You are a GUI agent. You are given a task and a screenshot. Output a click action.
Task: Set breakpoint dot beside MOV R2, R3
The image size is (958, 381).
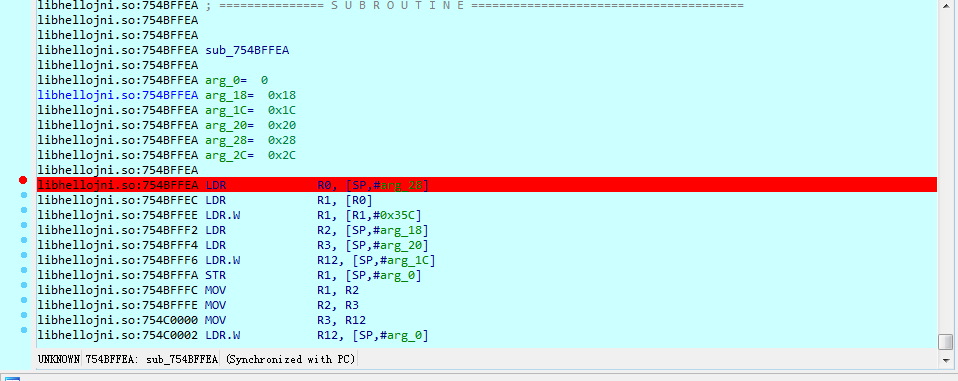click(x=24, y=300)
